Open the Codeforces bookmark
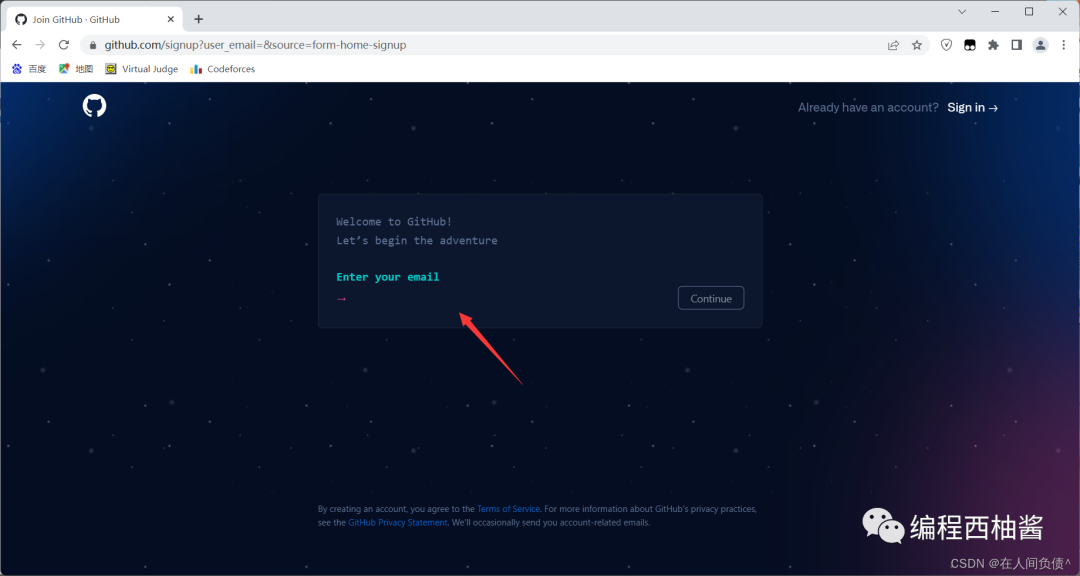The height and width of the screenshot is (576, 1080). [222, 69]
